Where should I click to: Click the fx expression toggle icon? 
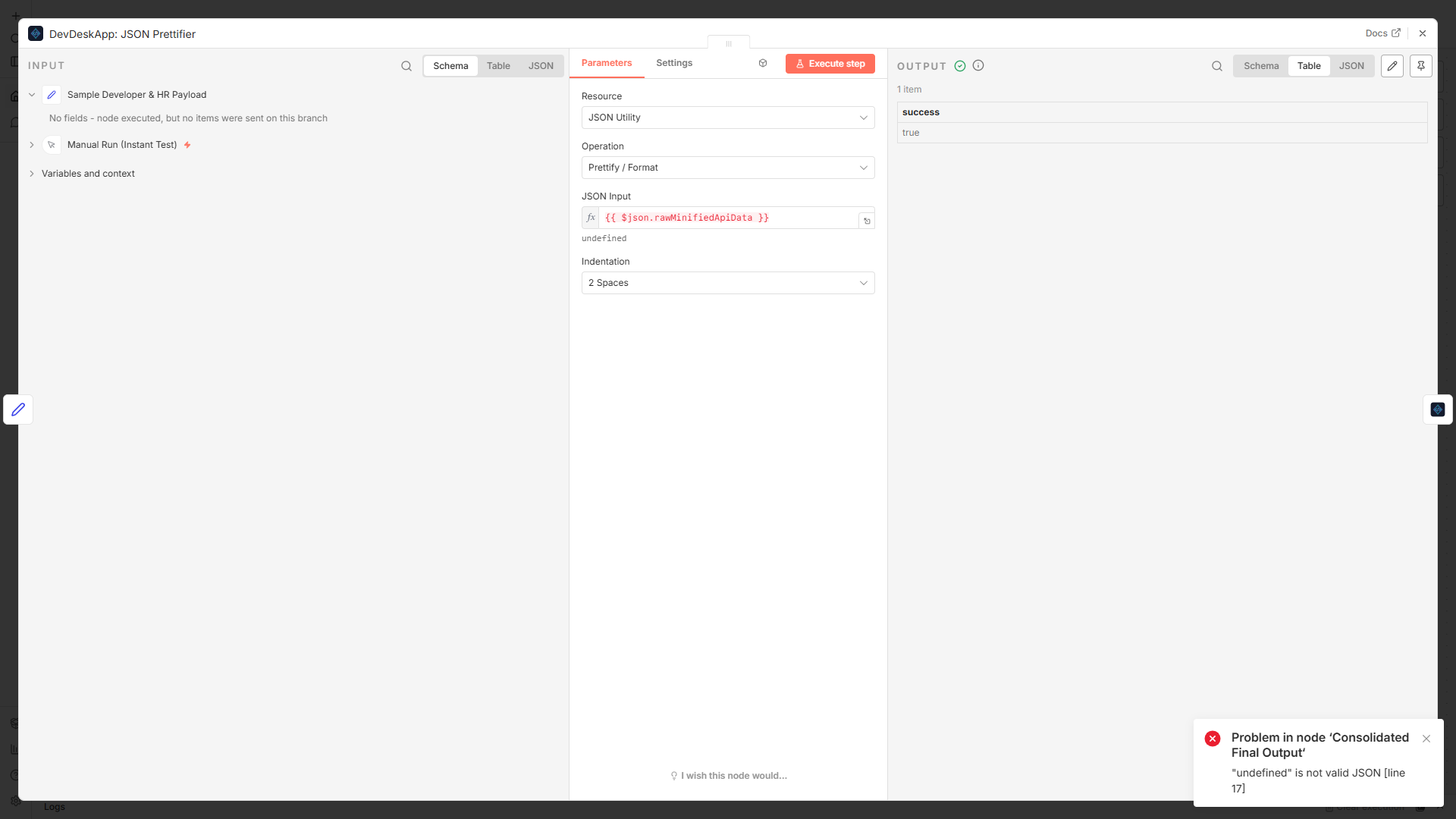click(591, 218)
